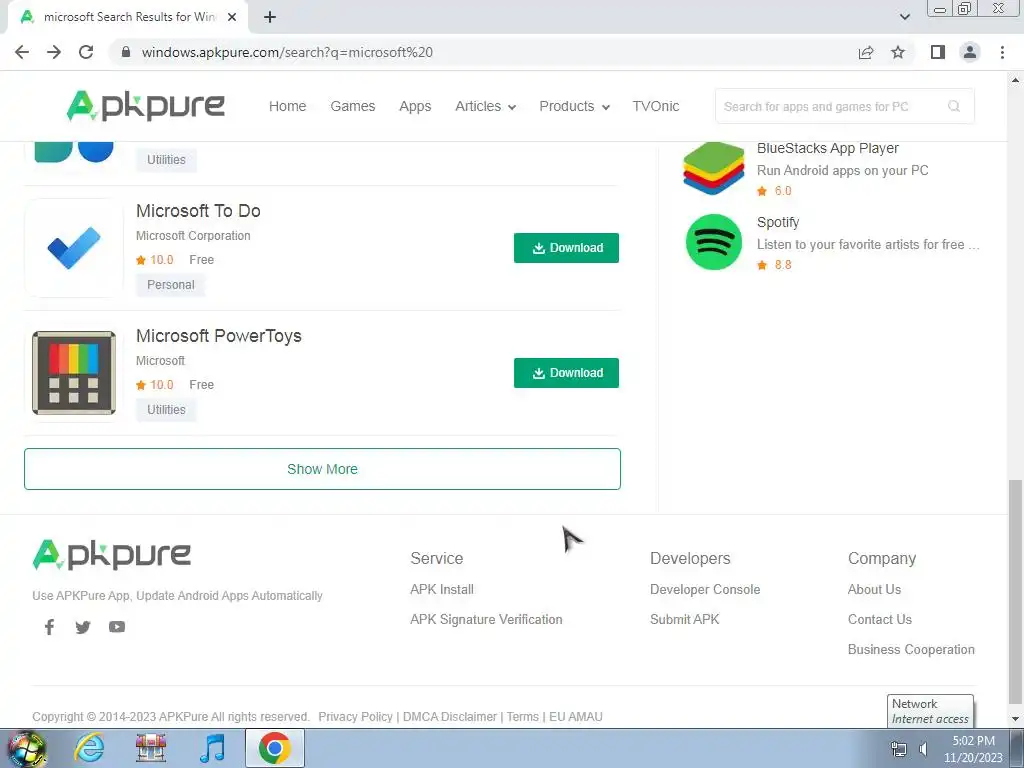Open the tab search chevron in Chrome
Screen dimensions: 1024x768
[x=904, y=17]
